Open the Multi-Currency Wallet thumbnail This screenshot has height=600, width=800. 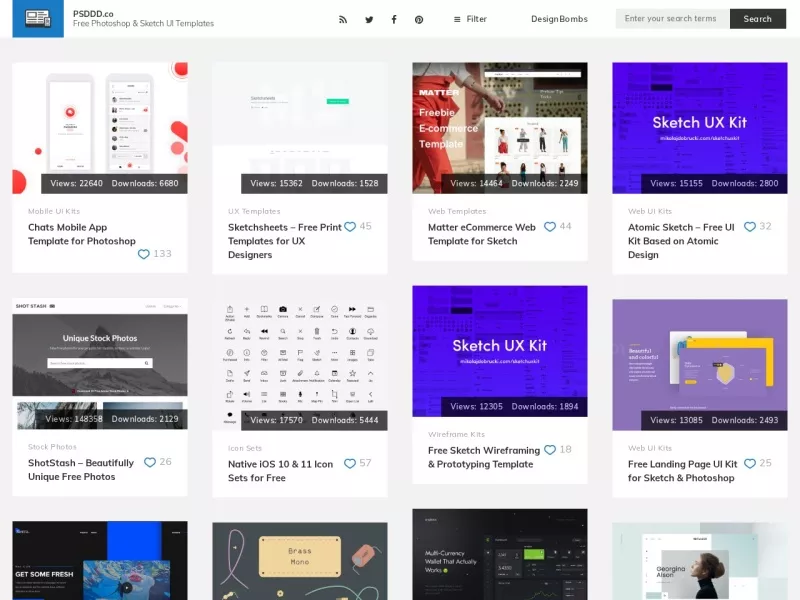(500, 554)
